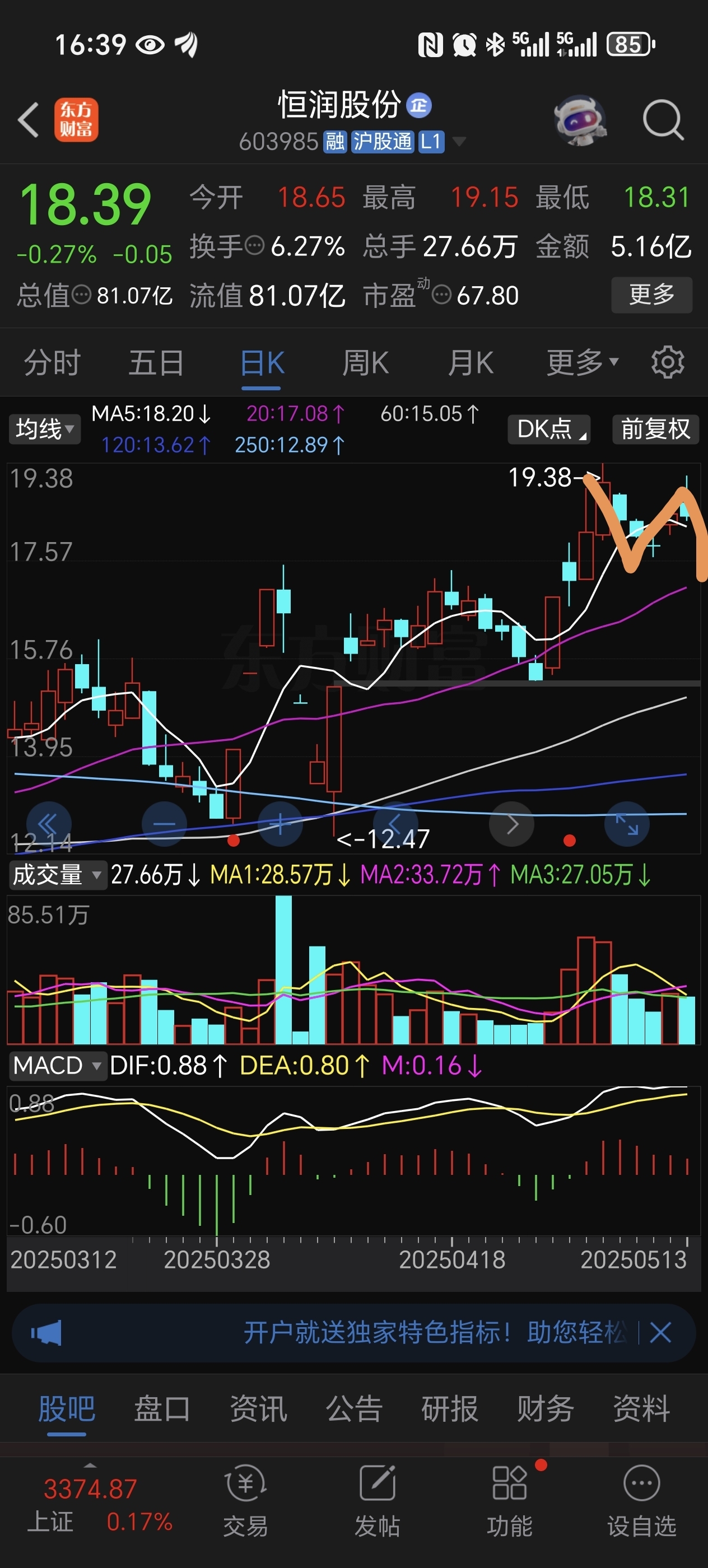Open 开户就送独家特色指标 promo link

[x=435, y=1332]
